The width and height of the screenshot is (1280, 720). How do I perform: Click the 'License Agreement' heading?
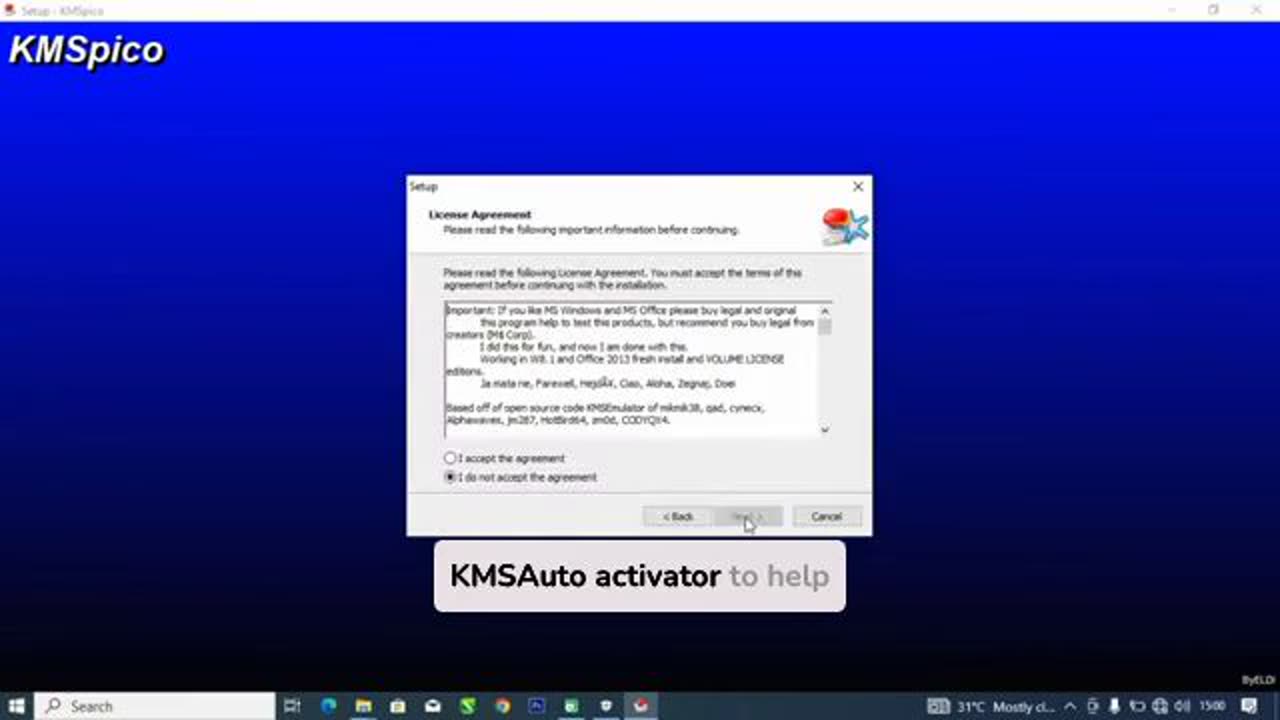480,215
